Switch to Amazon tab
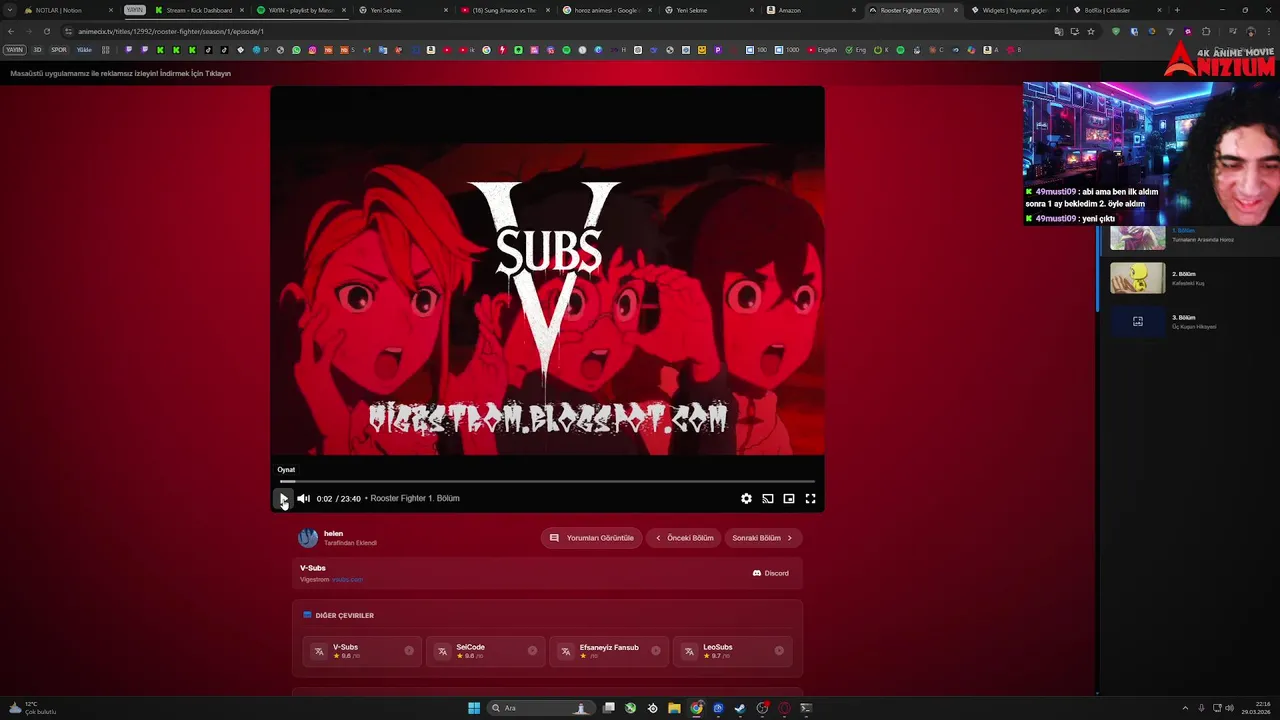1280x720 pixels. 811,10
